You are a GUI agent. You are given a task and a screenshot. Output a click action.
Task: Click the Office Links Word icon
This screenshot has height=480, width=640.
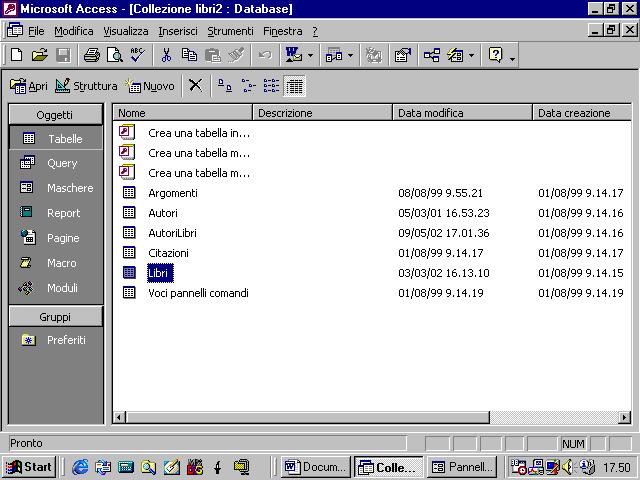pos(293,55)
